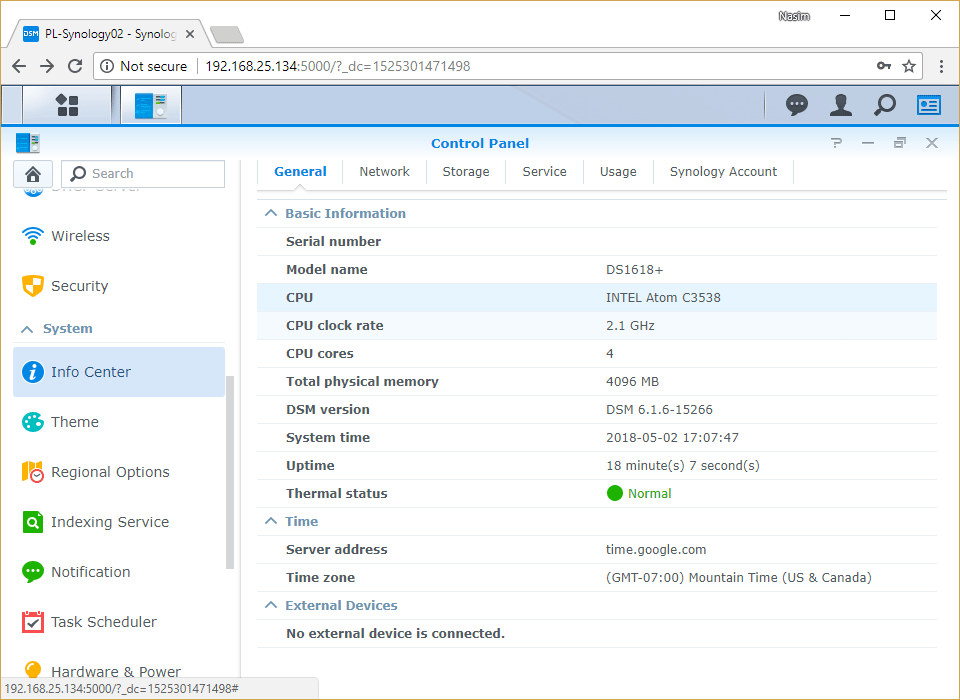Click the INTEL Atom C3538 value
960x700 pixels.
point(663,298)
